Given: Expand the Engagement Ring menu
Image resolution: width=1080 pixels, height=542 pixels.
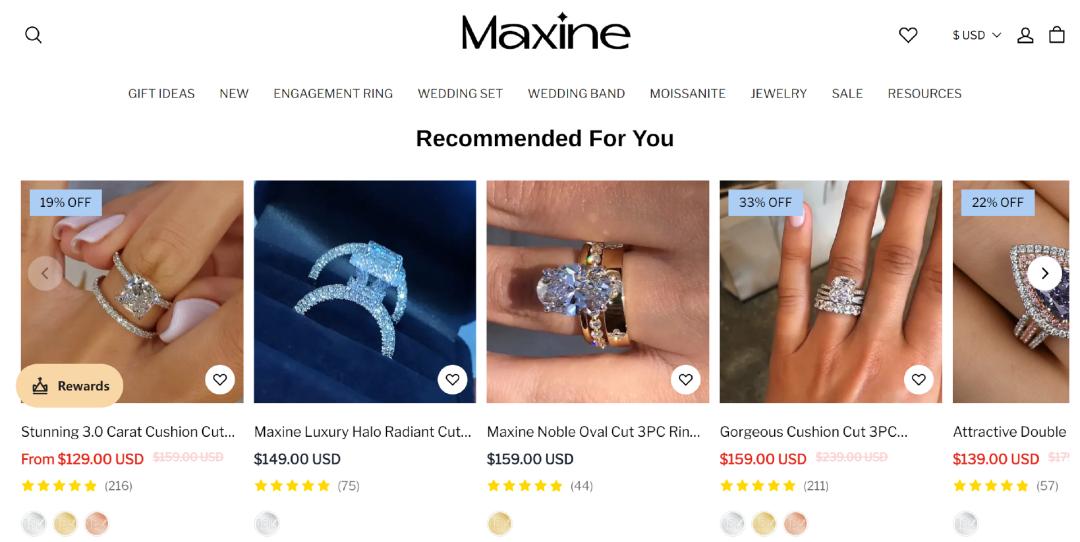Looking at the screenshot, I should pos(333,94).
